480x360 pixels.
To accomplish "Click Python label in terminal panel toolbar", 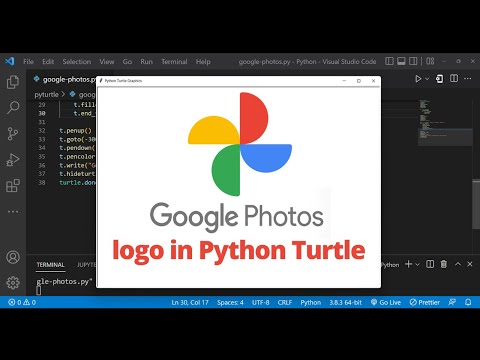I will 390,265.
